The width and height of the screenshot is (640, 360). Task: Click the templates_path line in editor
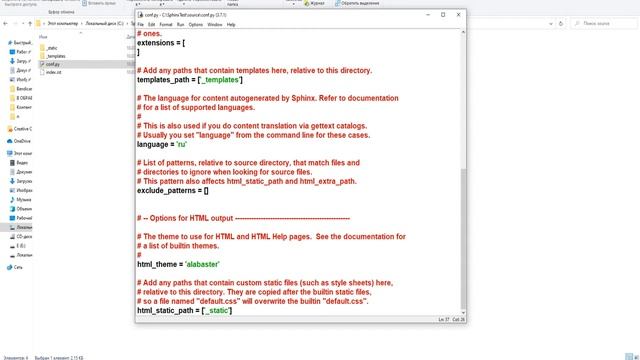pyautogui.click(x=190, y=80)
